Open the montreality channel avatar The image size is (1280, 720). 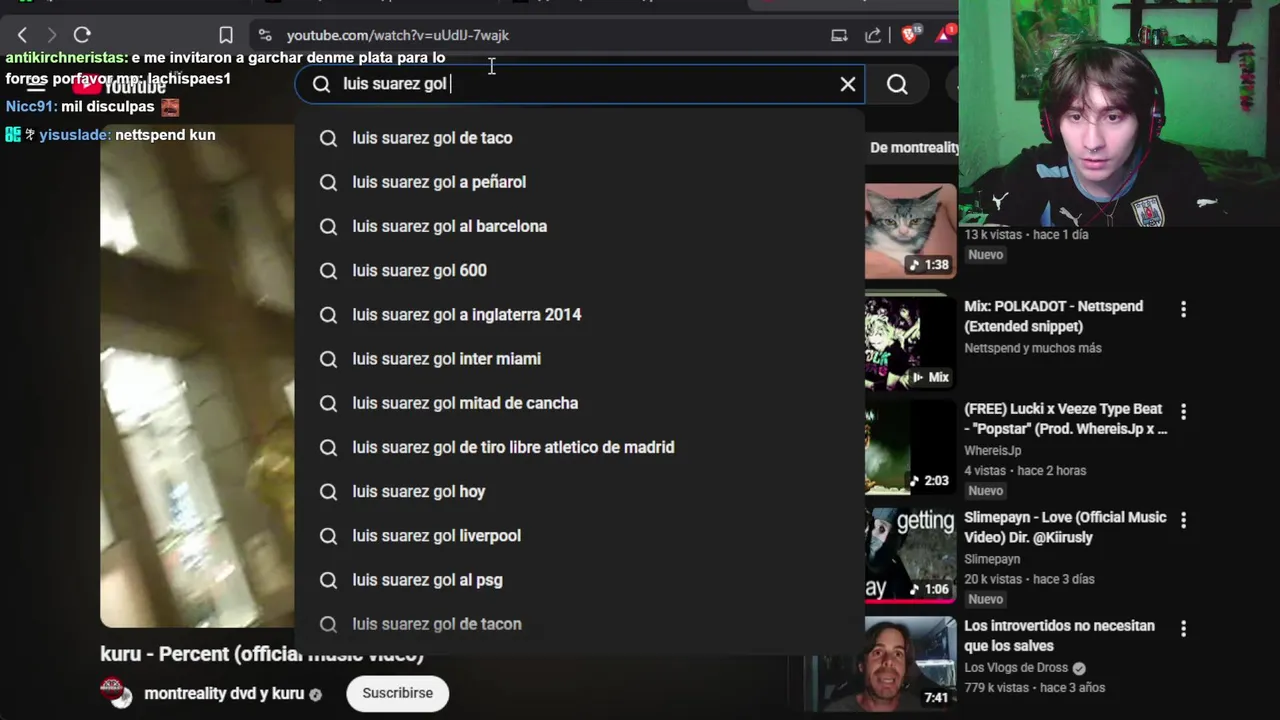pos(116,692)
